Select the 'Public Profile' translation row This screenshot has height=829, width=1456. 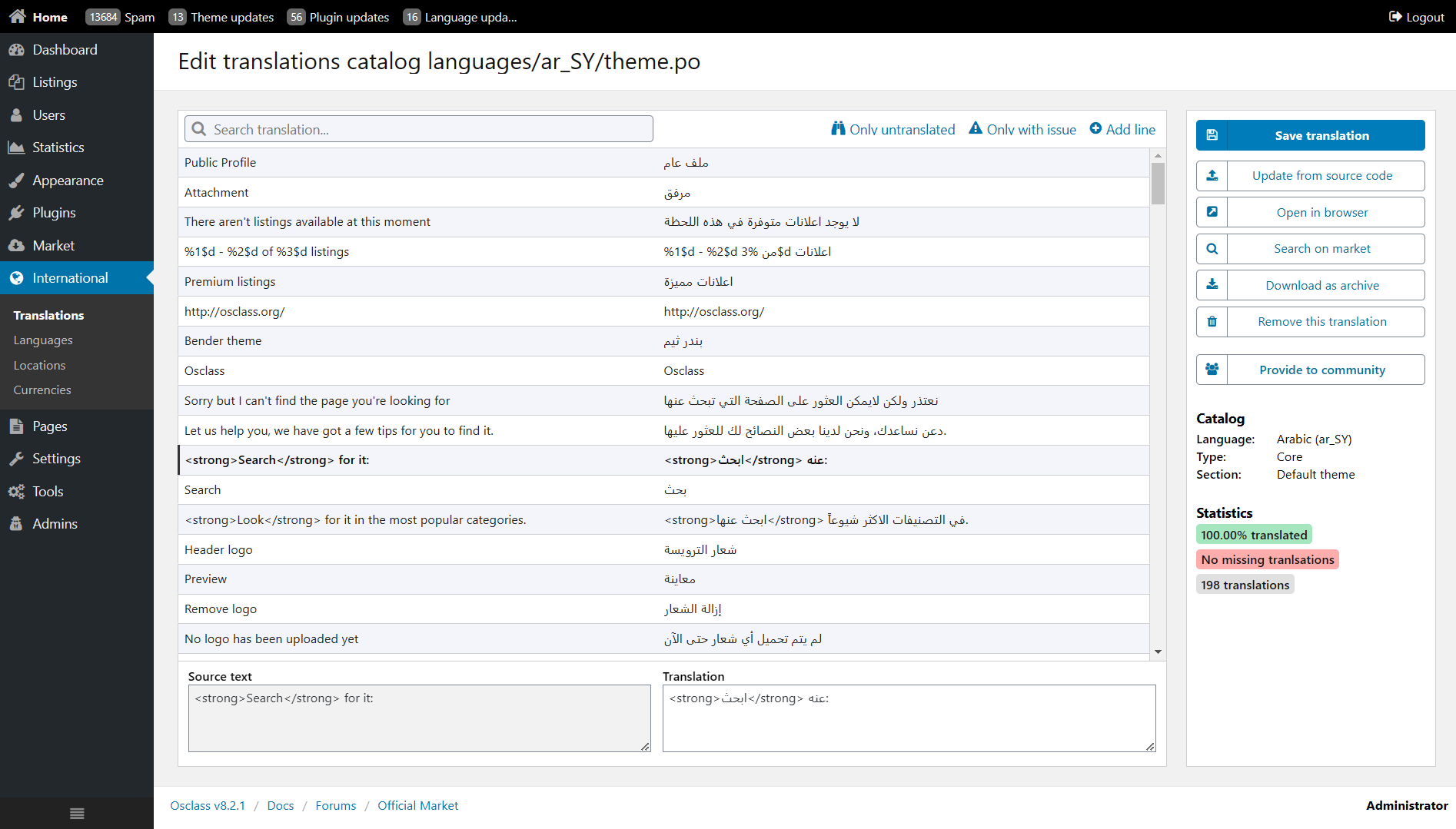(663, 163)
